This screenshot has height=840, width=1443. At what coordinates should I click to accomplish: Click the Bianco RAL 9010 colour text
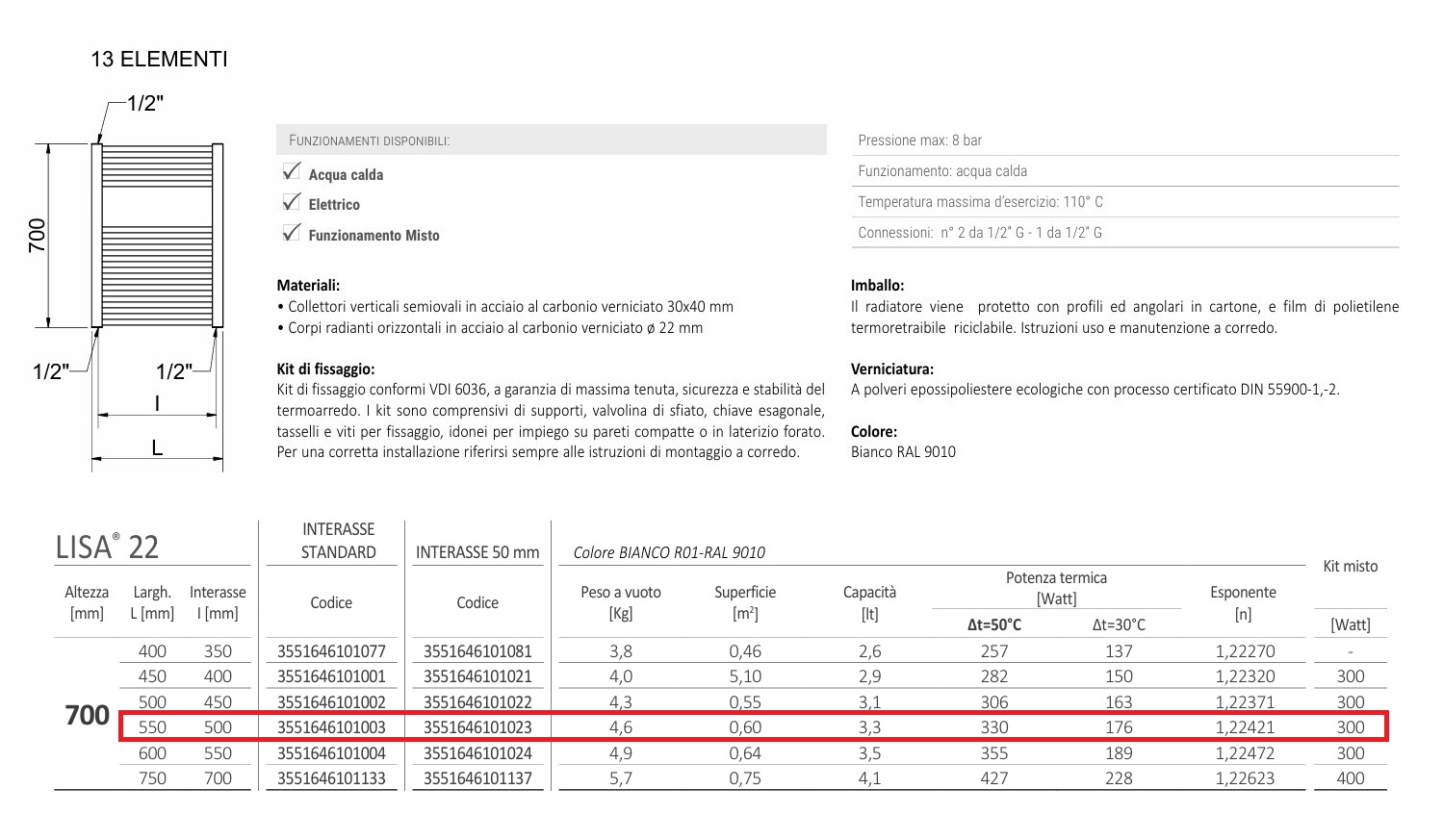[903, 452]
